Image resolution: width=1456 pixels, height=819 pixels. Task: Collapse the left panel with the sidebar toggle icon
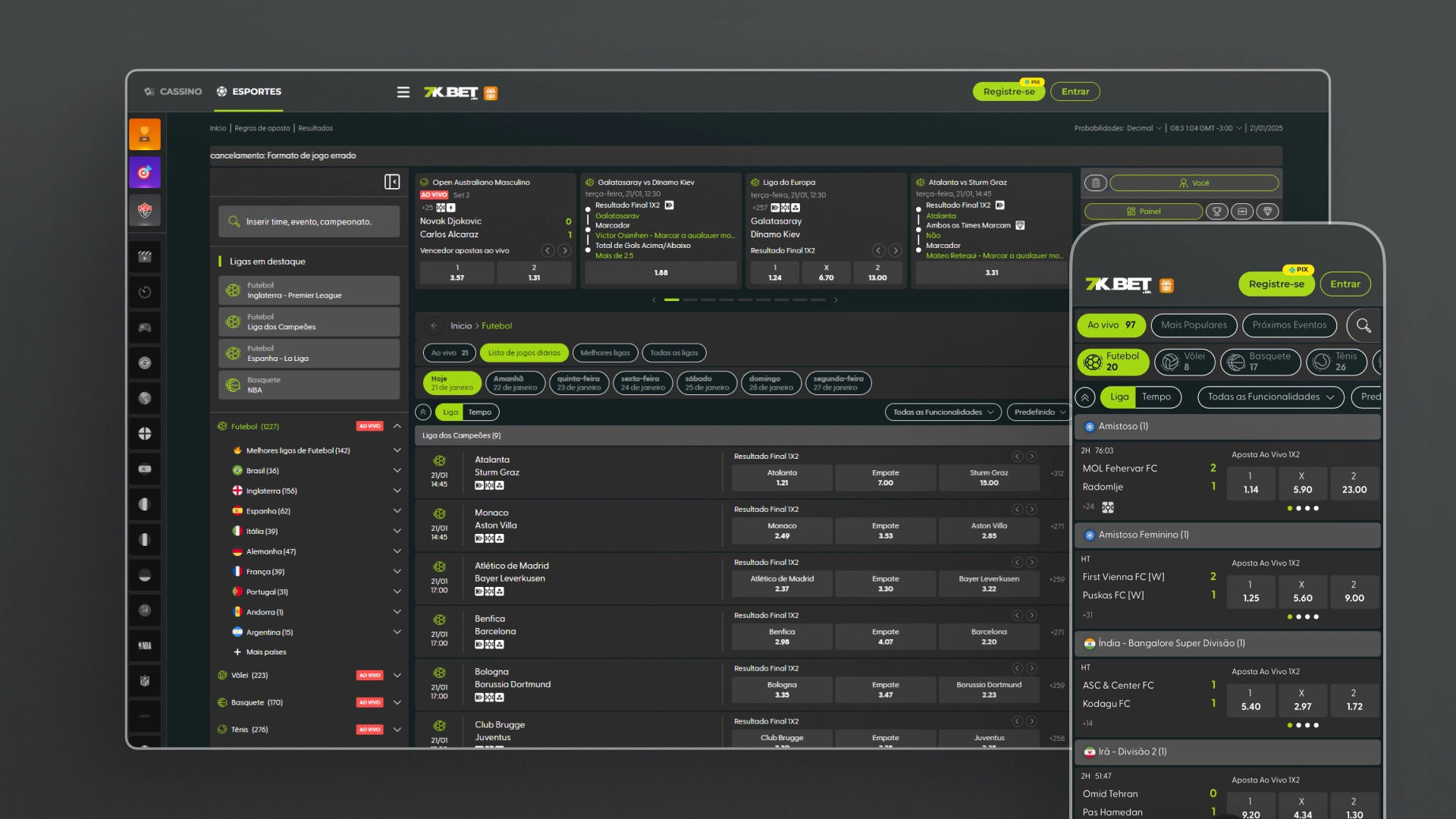point(392,182)
